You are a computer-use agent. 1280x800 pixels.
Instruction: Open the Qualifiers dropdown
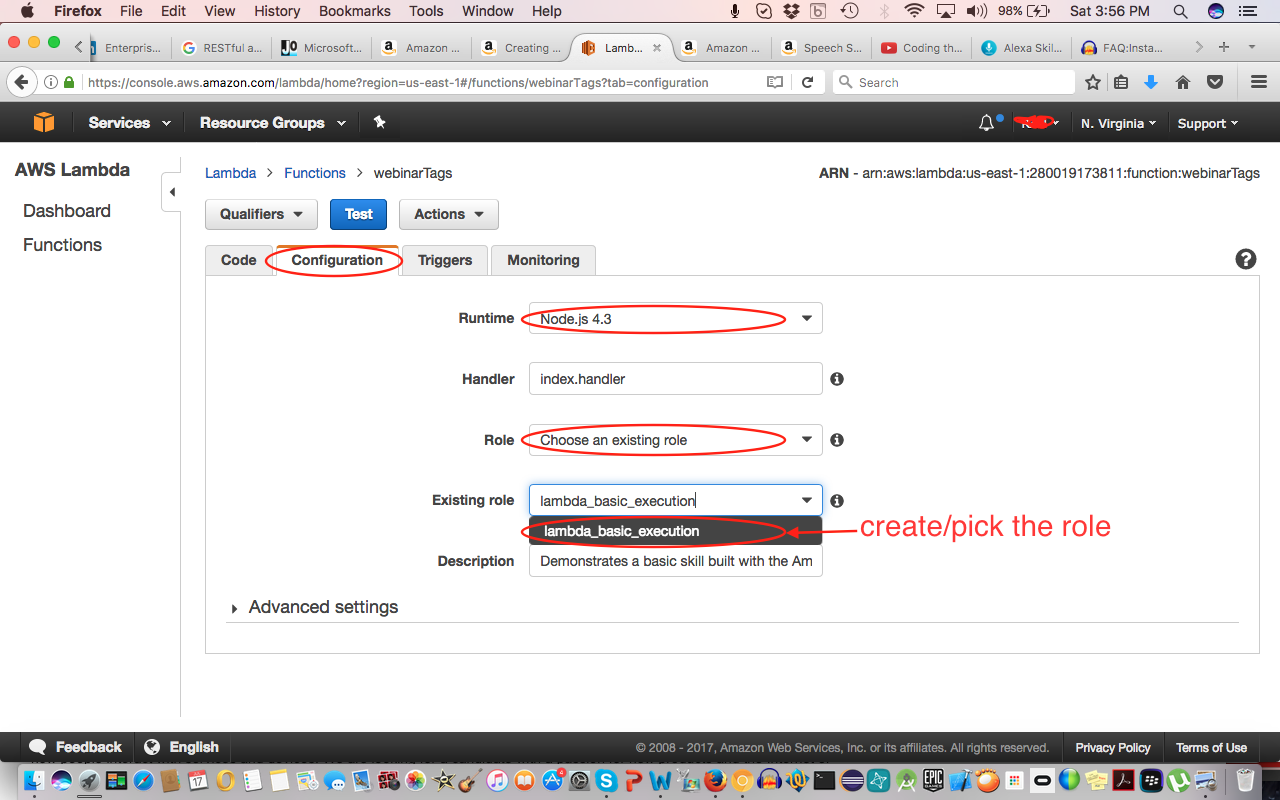[261, 214]
